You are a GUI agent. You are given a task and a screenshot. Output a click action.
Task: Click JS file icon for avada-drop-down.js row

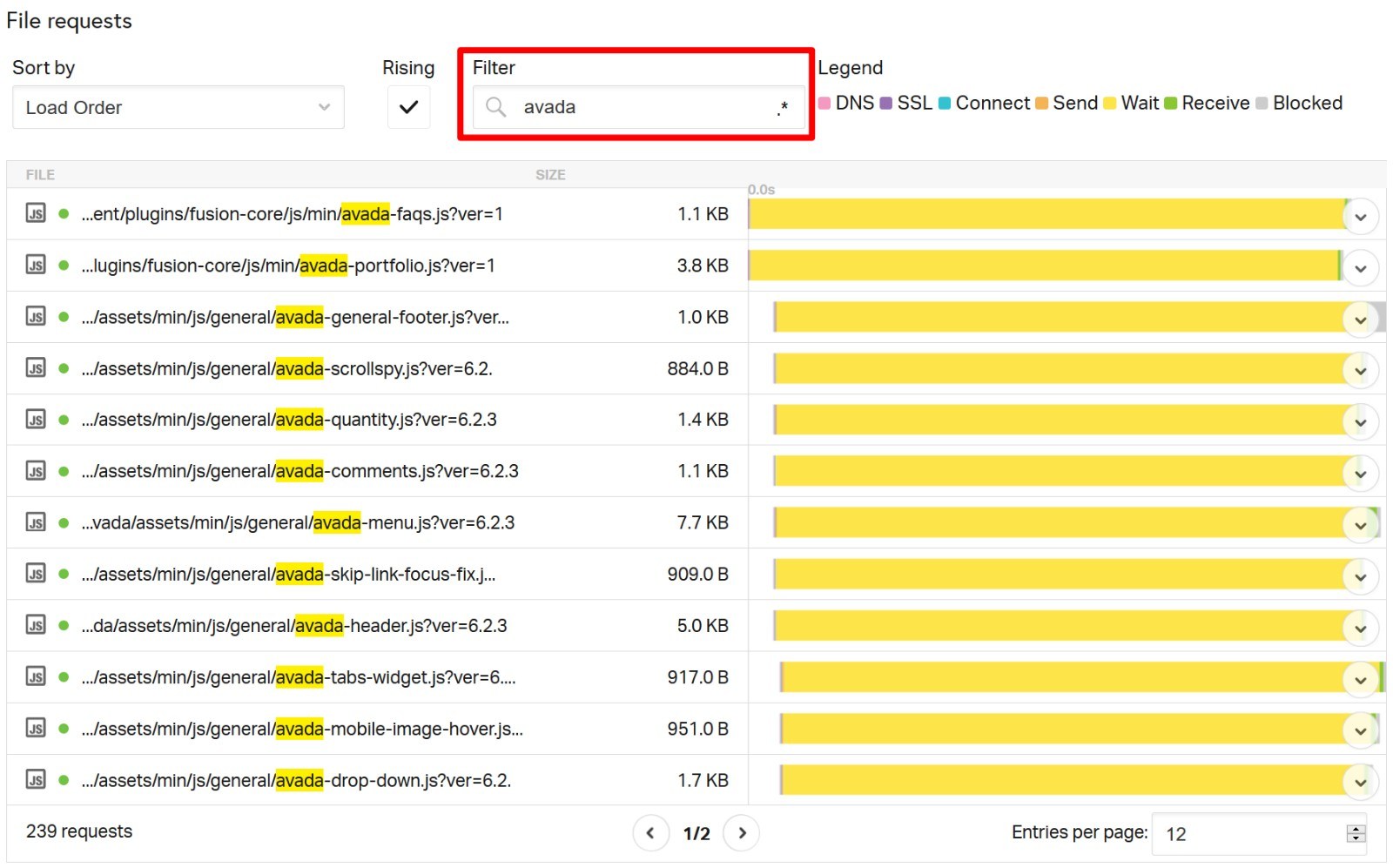36,779
